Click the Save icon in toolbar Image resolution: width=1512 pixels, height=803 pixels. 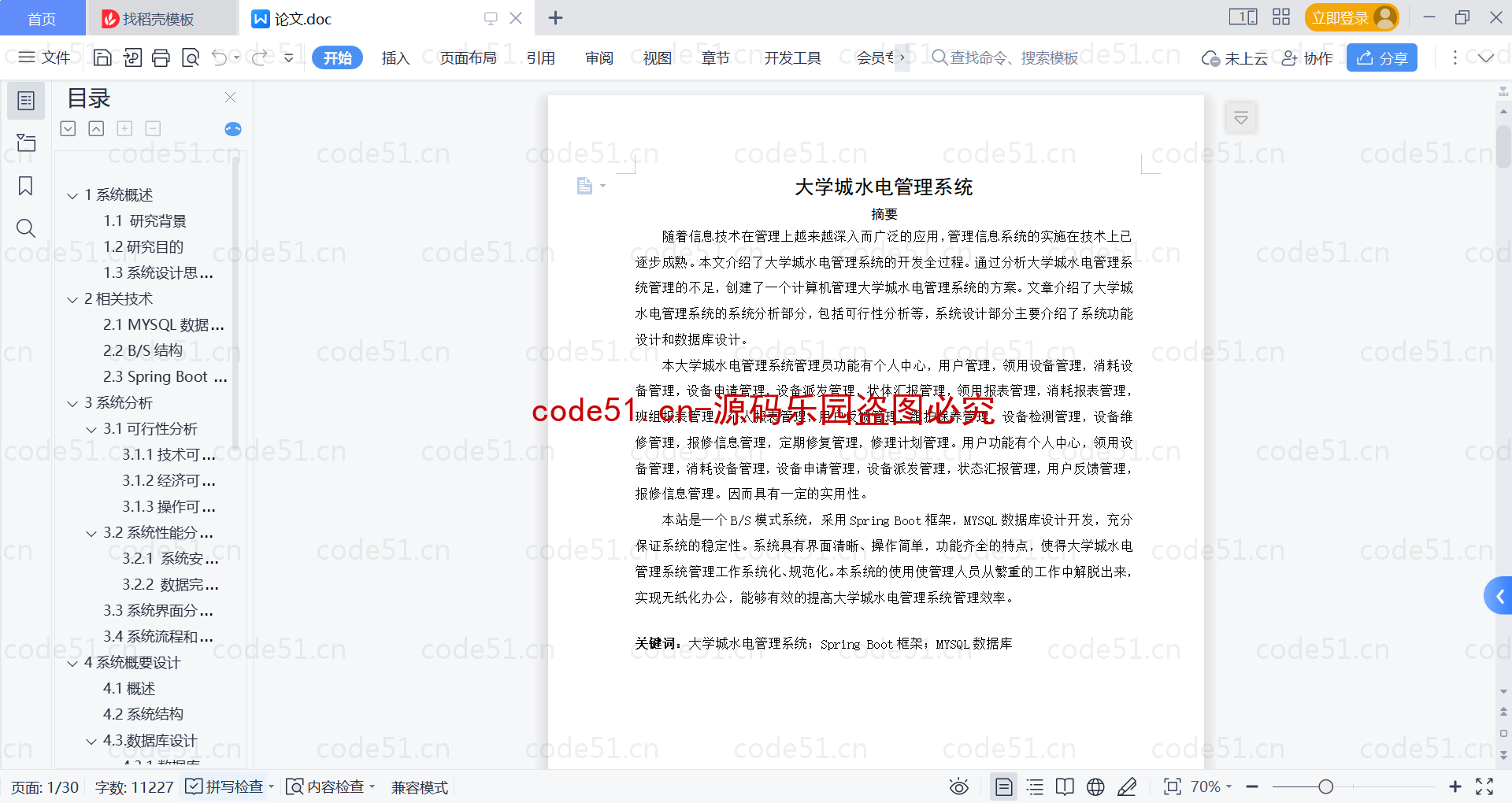click(102, 57)
